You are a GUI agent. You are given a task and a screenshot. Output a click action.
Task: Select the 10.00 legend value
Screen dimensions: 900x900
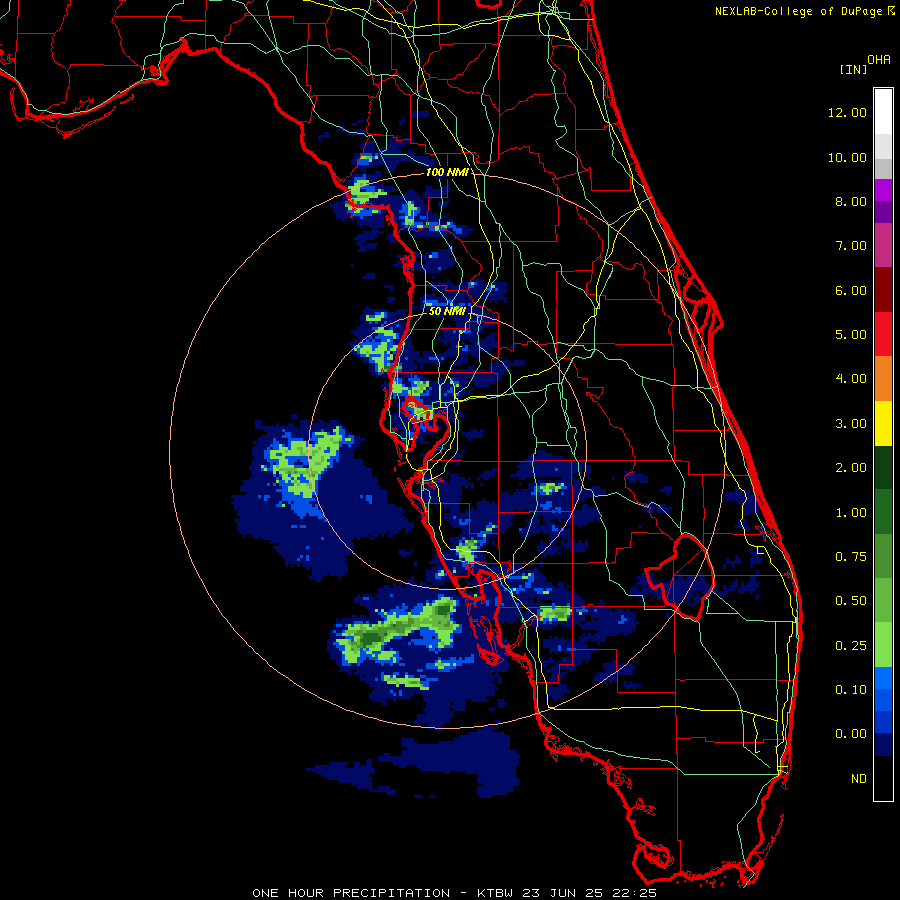click(x=847, y=157)
